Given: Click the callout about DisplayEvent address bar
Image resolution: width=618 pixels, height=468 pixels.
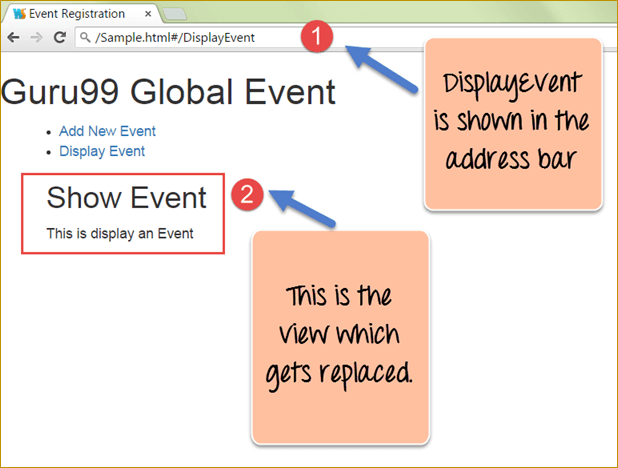Looking at the screenshot, I should coord(513,123).
